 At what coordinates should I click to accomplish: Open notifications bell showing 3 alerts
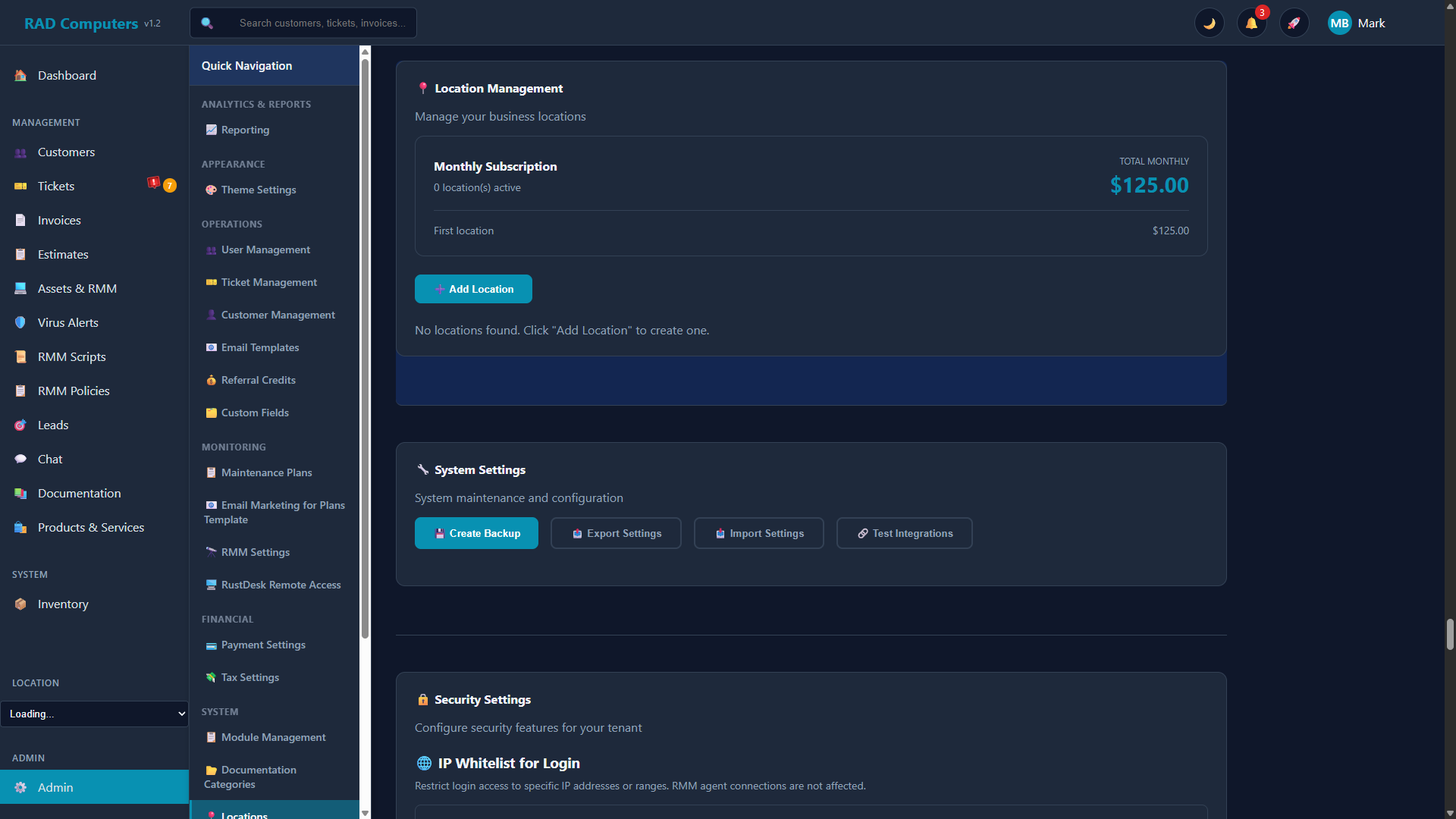pos(1251,23)
